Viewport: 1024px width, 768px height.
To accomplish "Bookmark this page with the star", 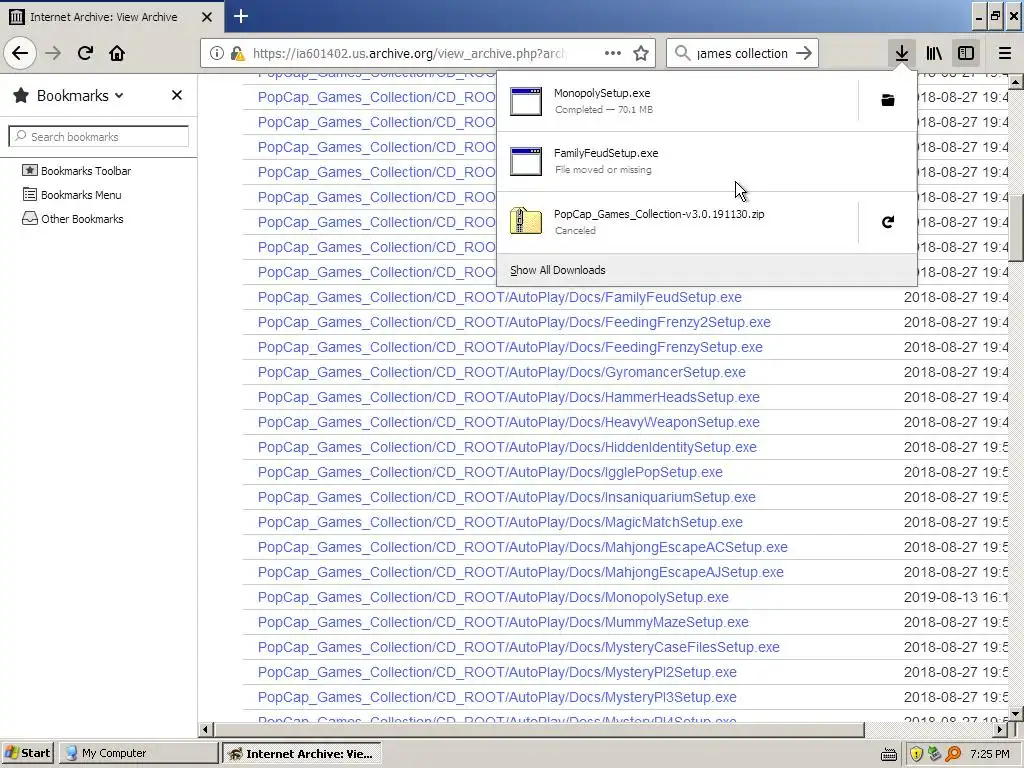I will click(x=641, y=54).
